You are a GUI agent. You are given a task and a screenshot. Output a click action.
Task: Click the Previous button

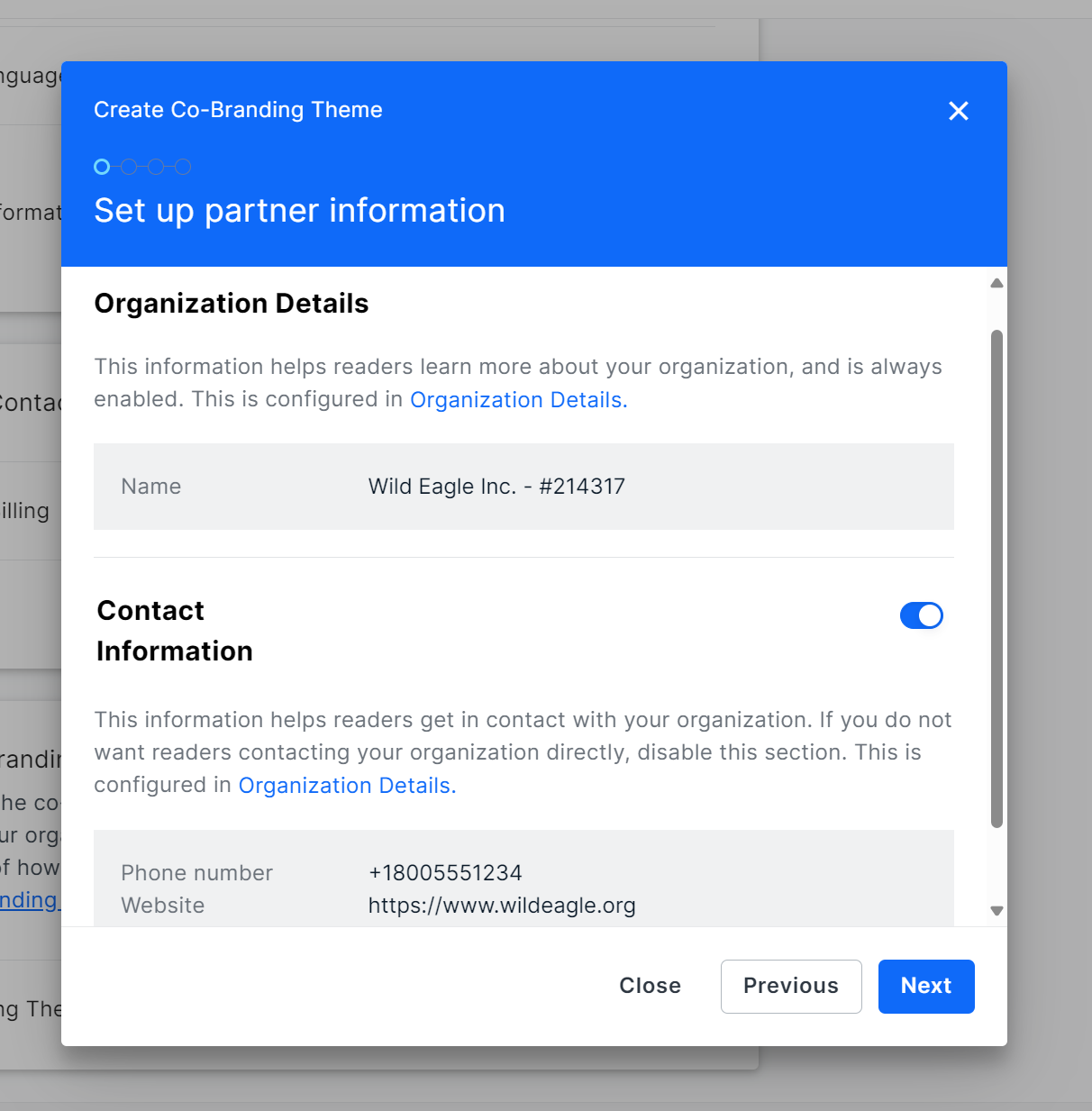click(x=791, y=986)
